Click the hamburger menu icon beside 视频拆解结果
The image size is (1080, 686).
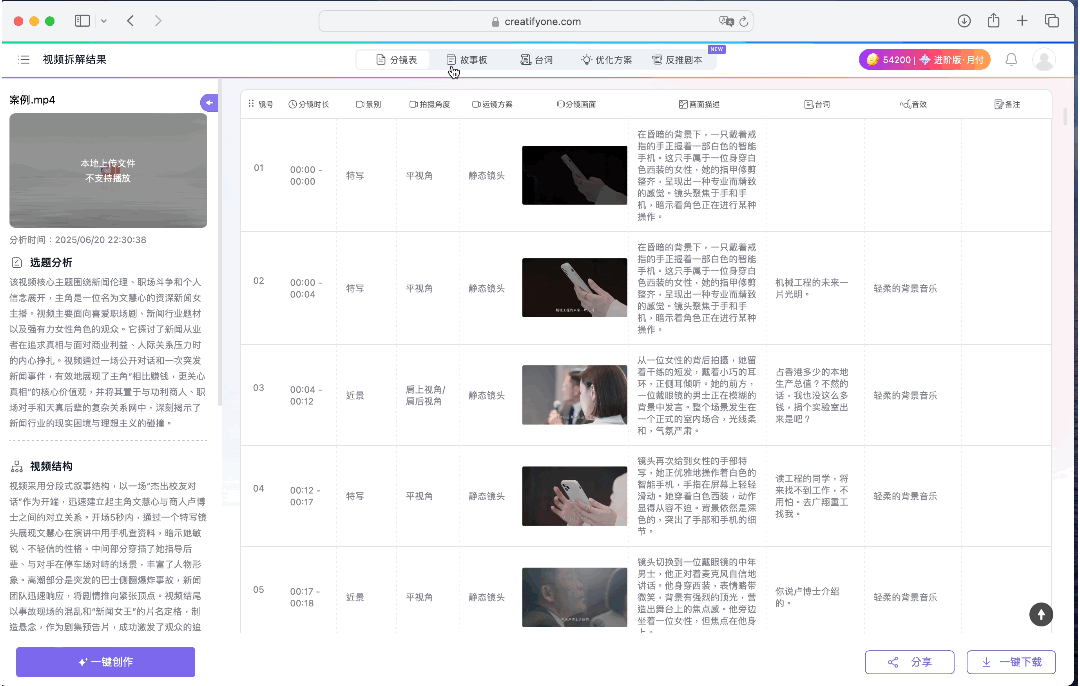pyautogui.click(x=24, y=60)
